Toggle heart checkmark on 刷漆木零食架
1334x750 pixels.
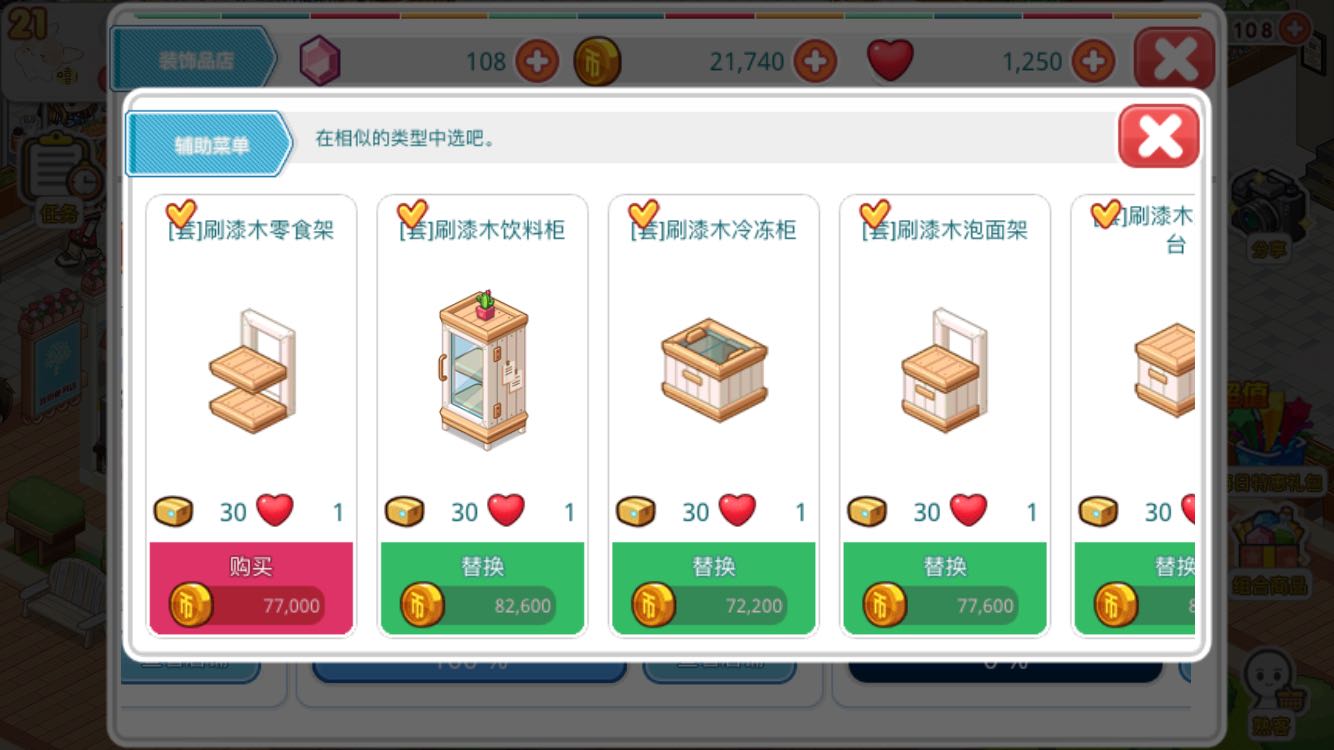pos(180,213)
